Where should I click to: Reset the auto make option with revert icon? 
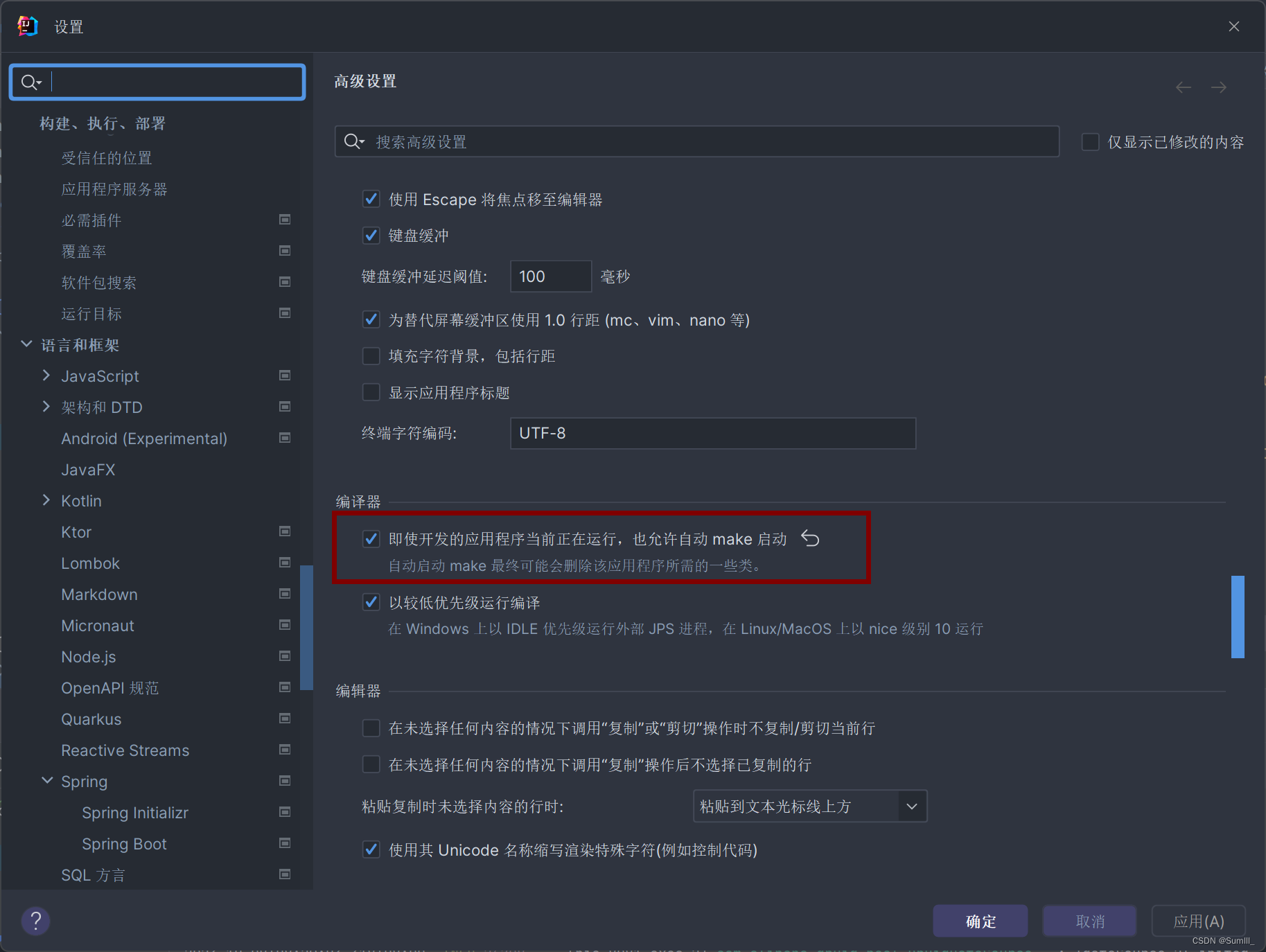point(810,538)
